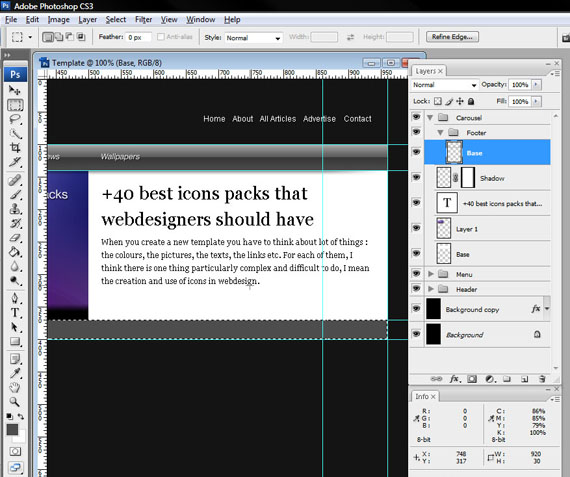Click Intersect with selection mode icon
Image resolution: width=570 pixels, height=477 pixels.
click(81, 37)
